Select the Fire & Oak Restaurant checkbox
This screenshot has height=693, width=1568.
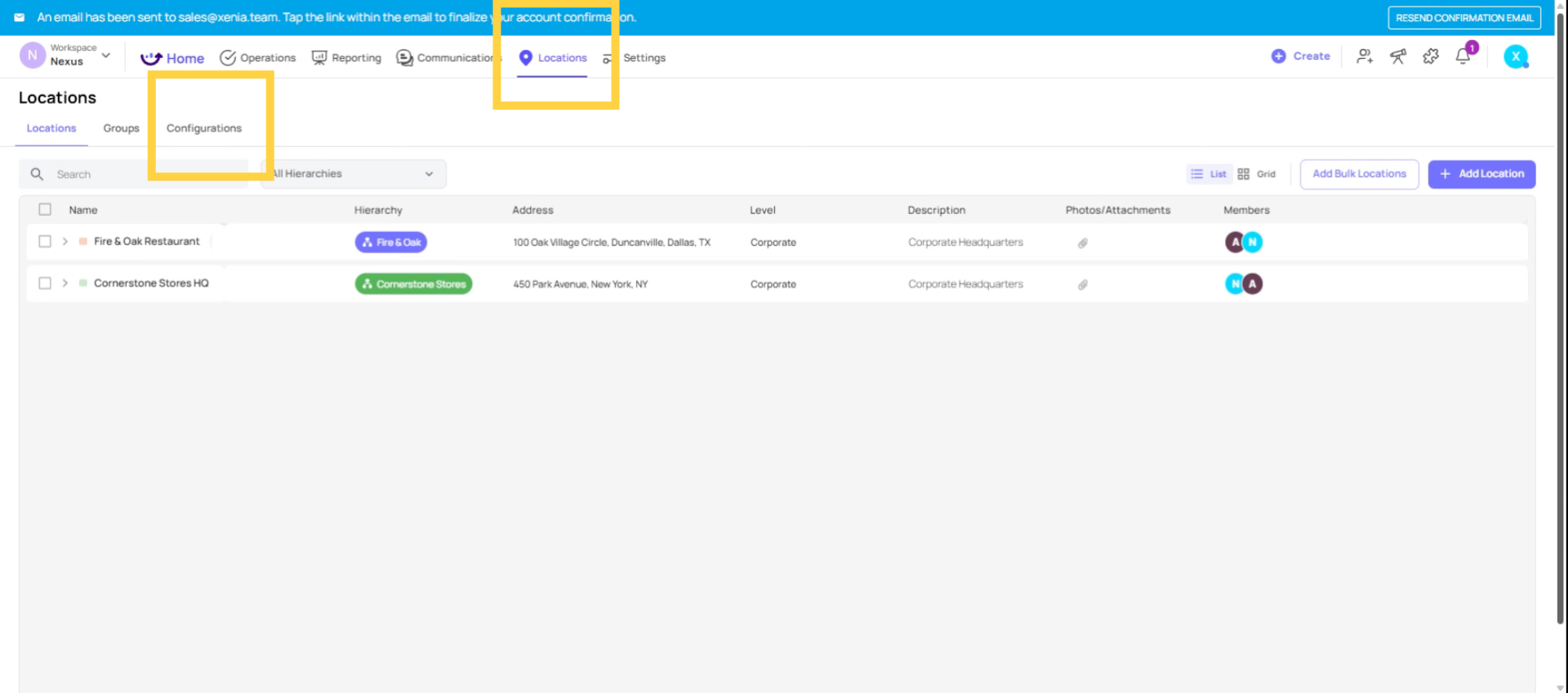click(45, 241)
